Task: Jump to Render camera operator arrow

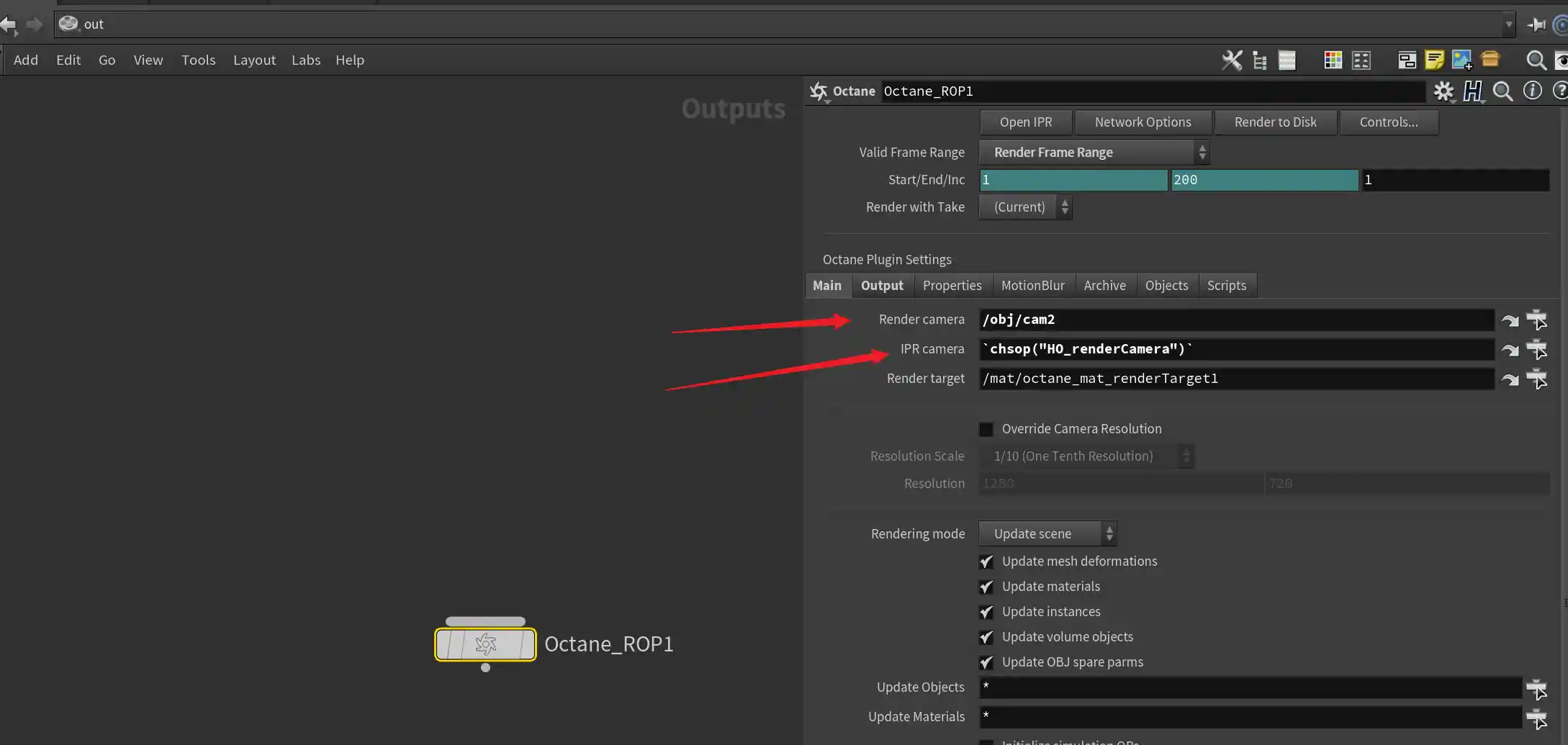Action: pos(1510,320)
